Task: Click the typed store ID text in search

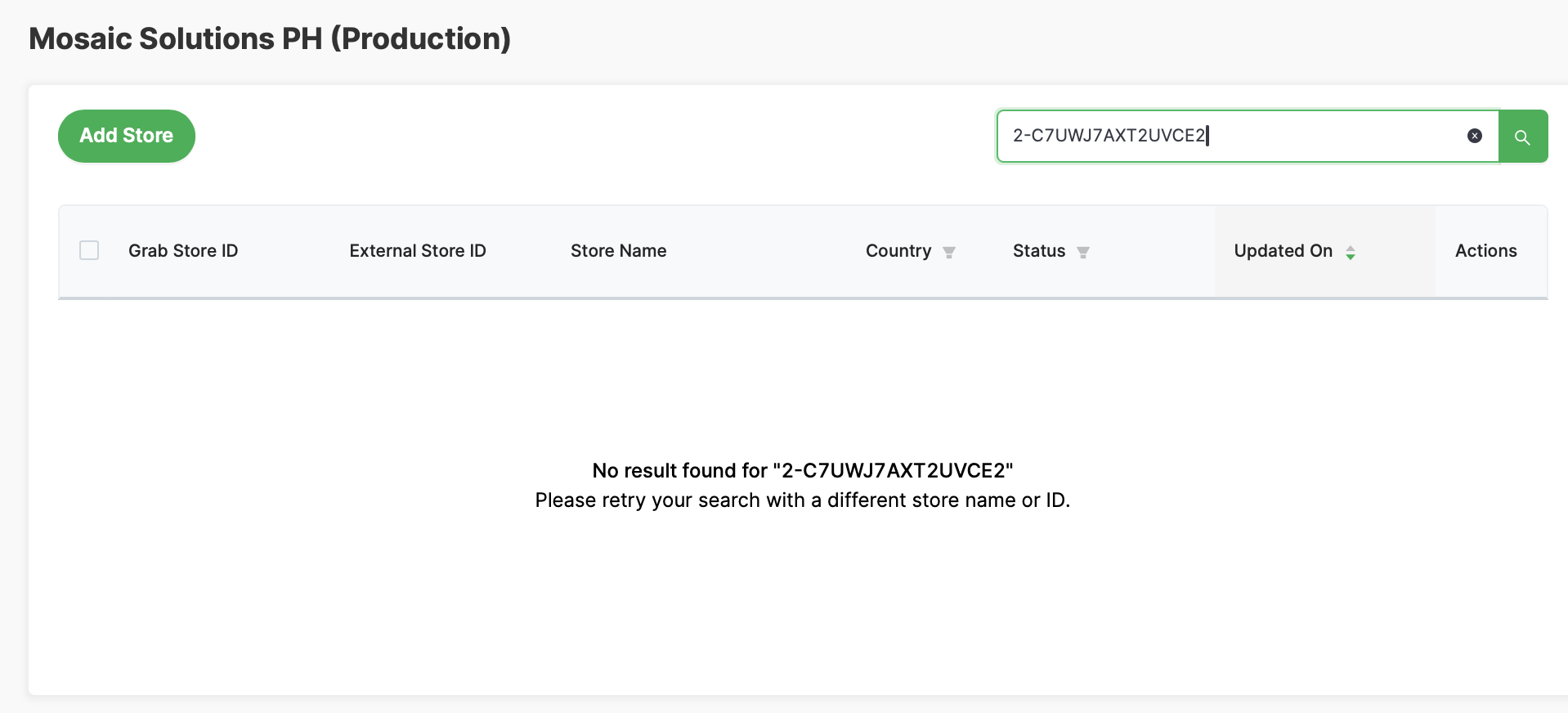Action: [x=1109, y=136]
